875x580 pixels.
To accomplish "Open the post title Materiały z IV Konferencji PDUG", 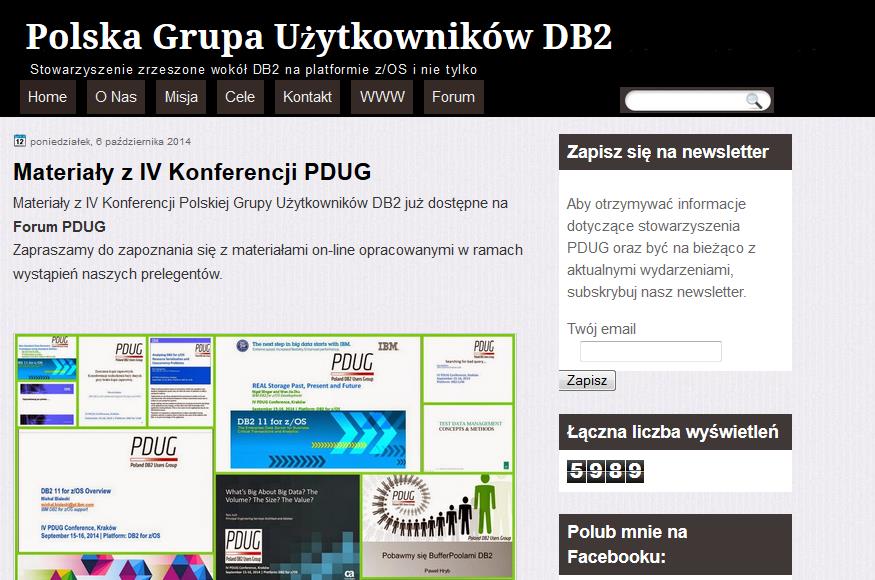I will [192, 172].
